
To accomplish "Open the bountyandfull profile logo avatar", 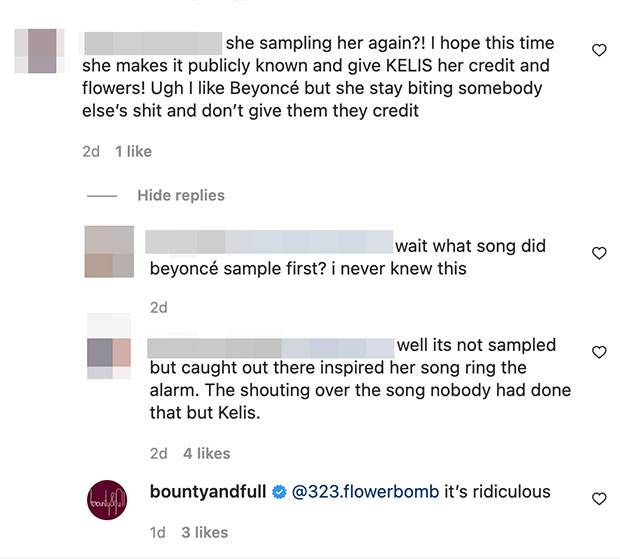I will [109, 499].
